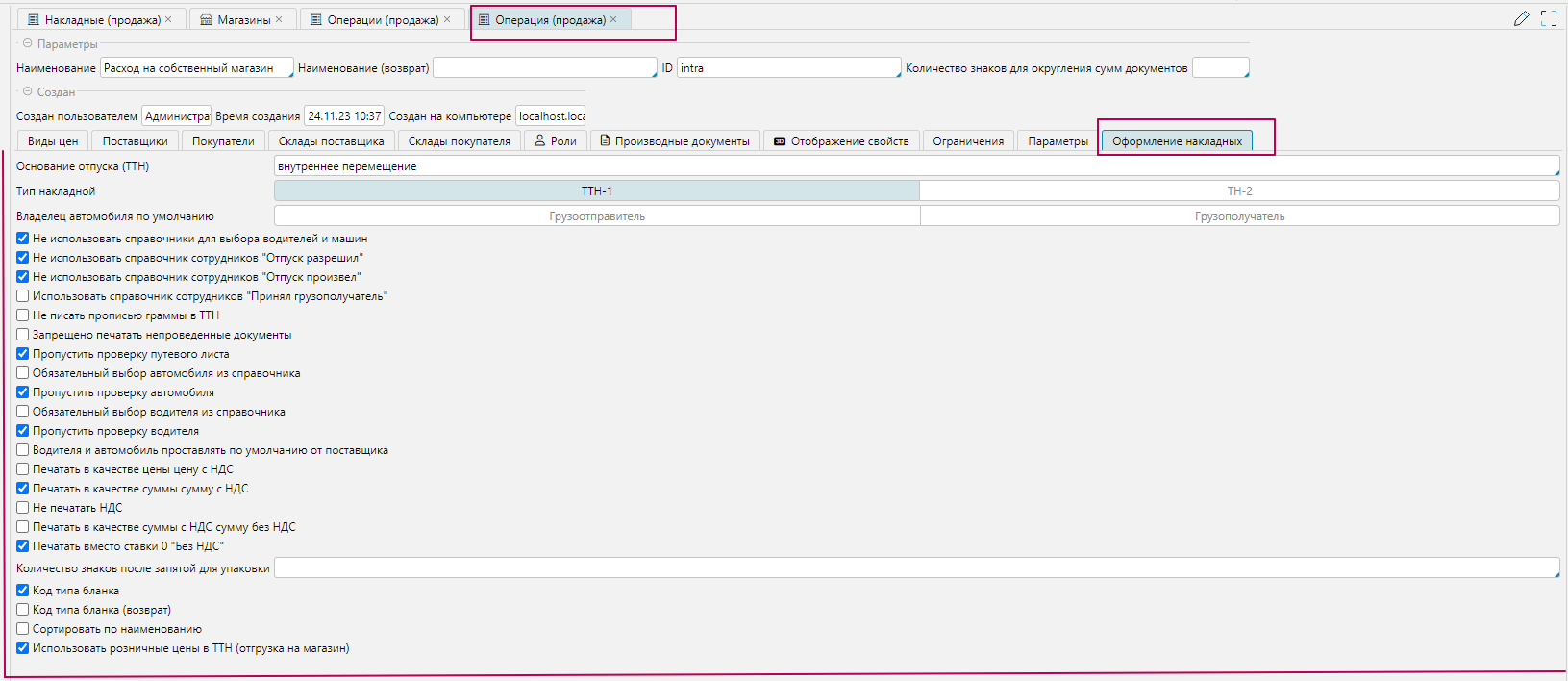Screen dimensions: 1568x681
Task: Open Основание отпуска (ТТН) field dropdown
Action: 1555,171
